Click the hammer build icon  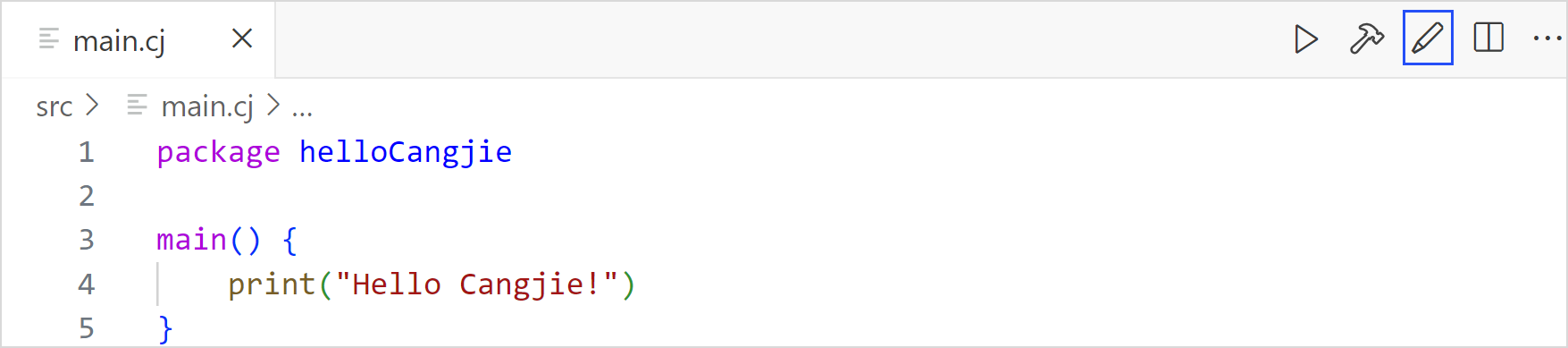(1366, 39)
